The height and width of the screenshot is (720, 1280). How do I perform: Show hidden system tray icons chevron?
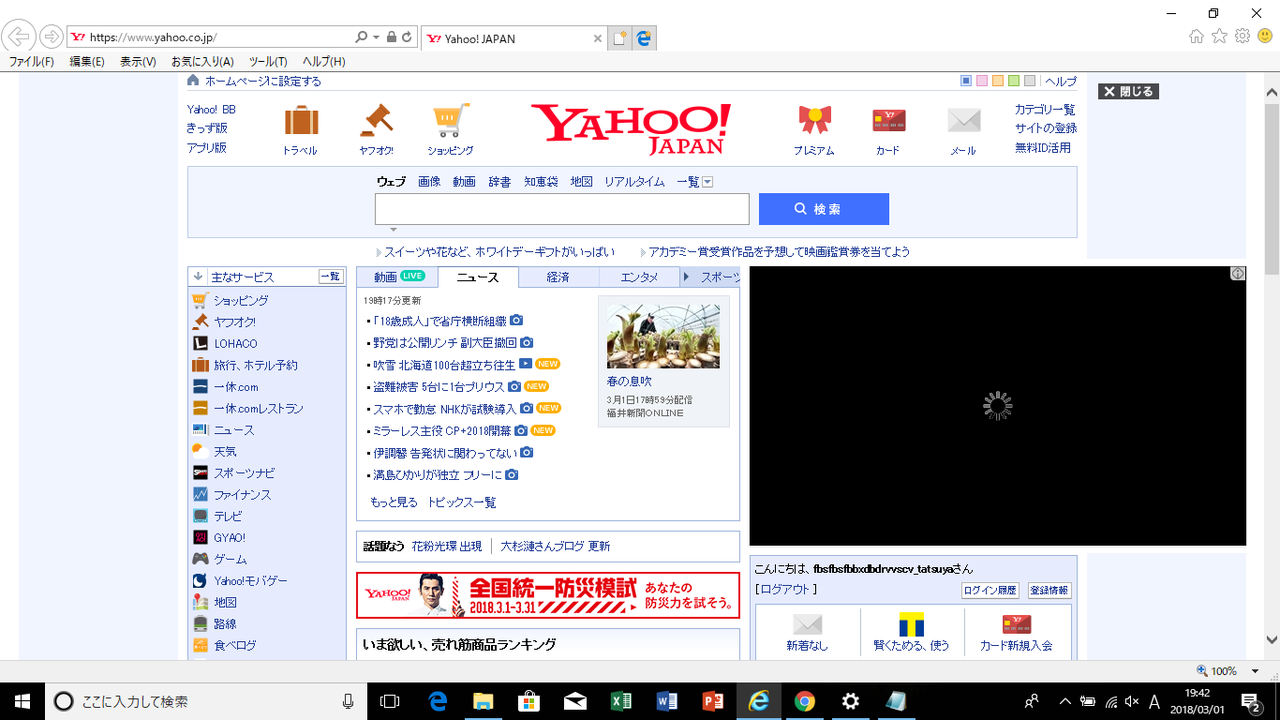coord(1065,701)
